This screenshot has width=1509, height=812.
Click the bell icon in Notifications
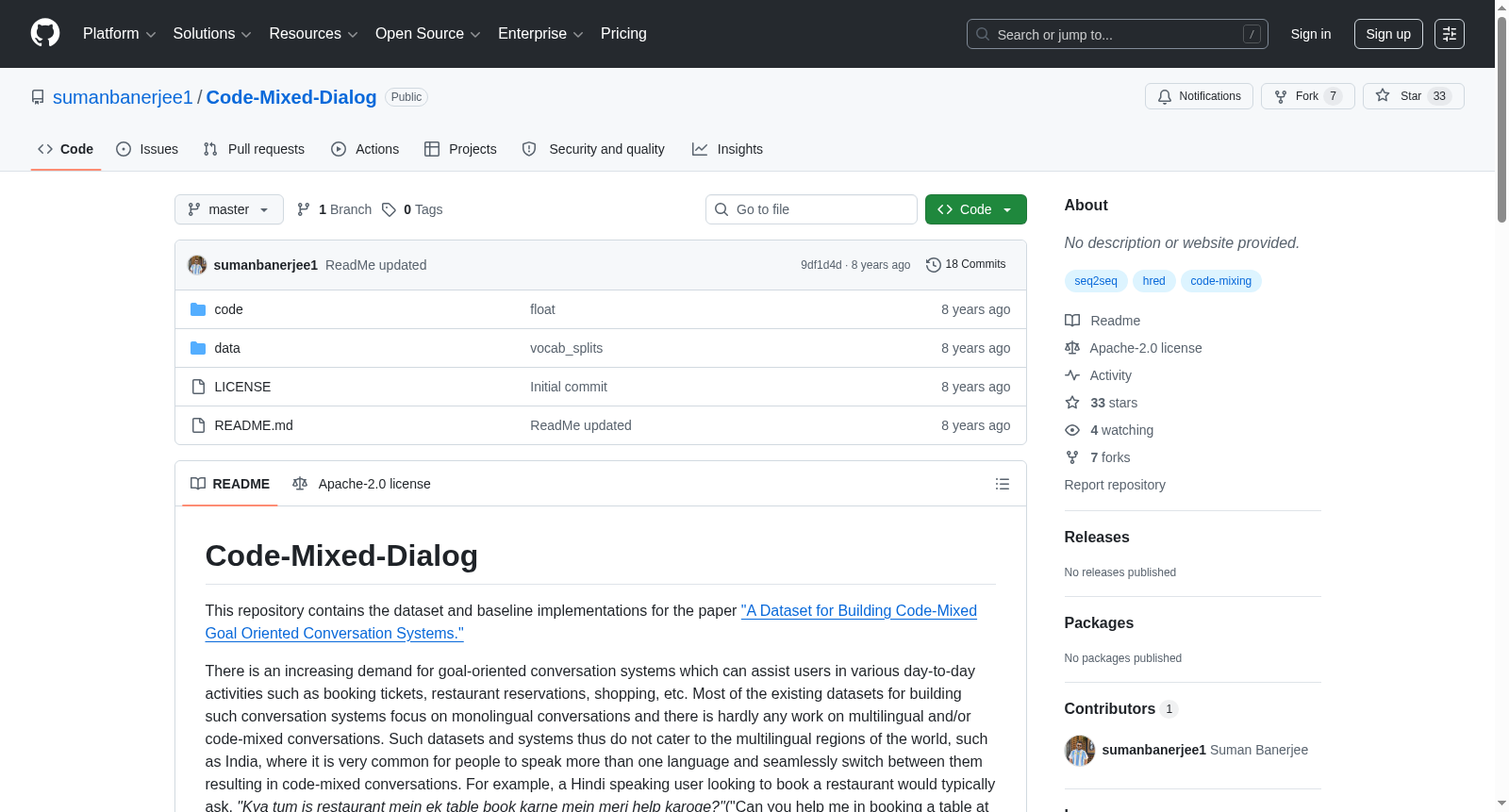coord(1165,96)
